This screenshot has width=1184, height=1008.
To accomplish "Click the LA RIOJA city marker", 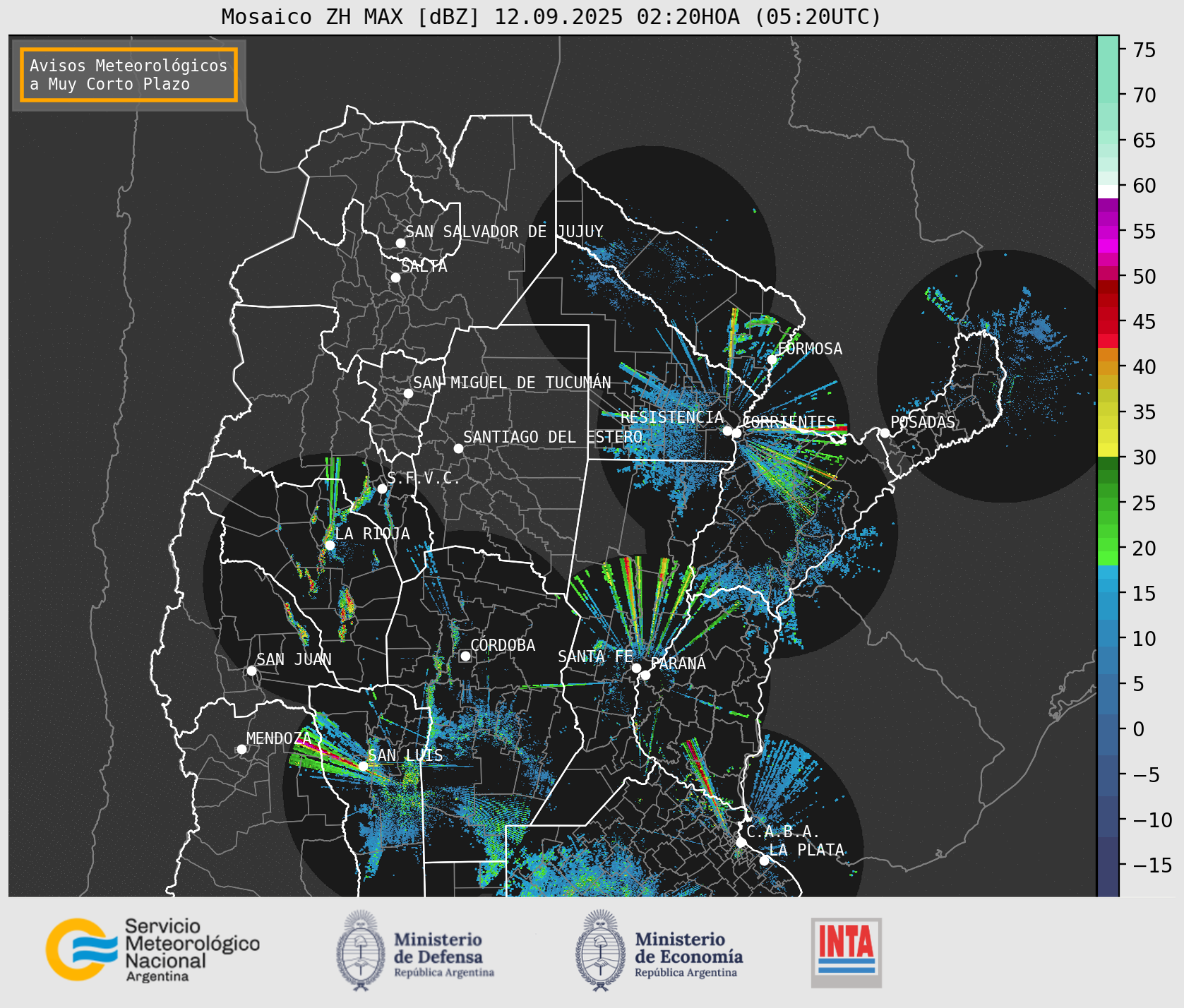I will point(330,545).
